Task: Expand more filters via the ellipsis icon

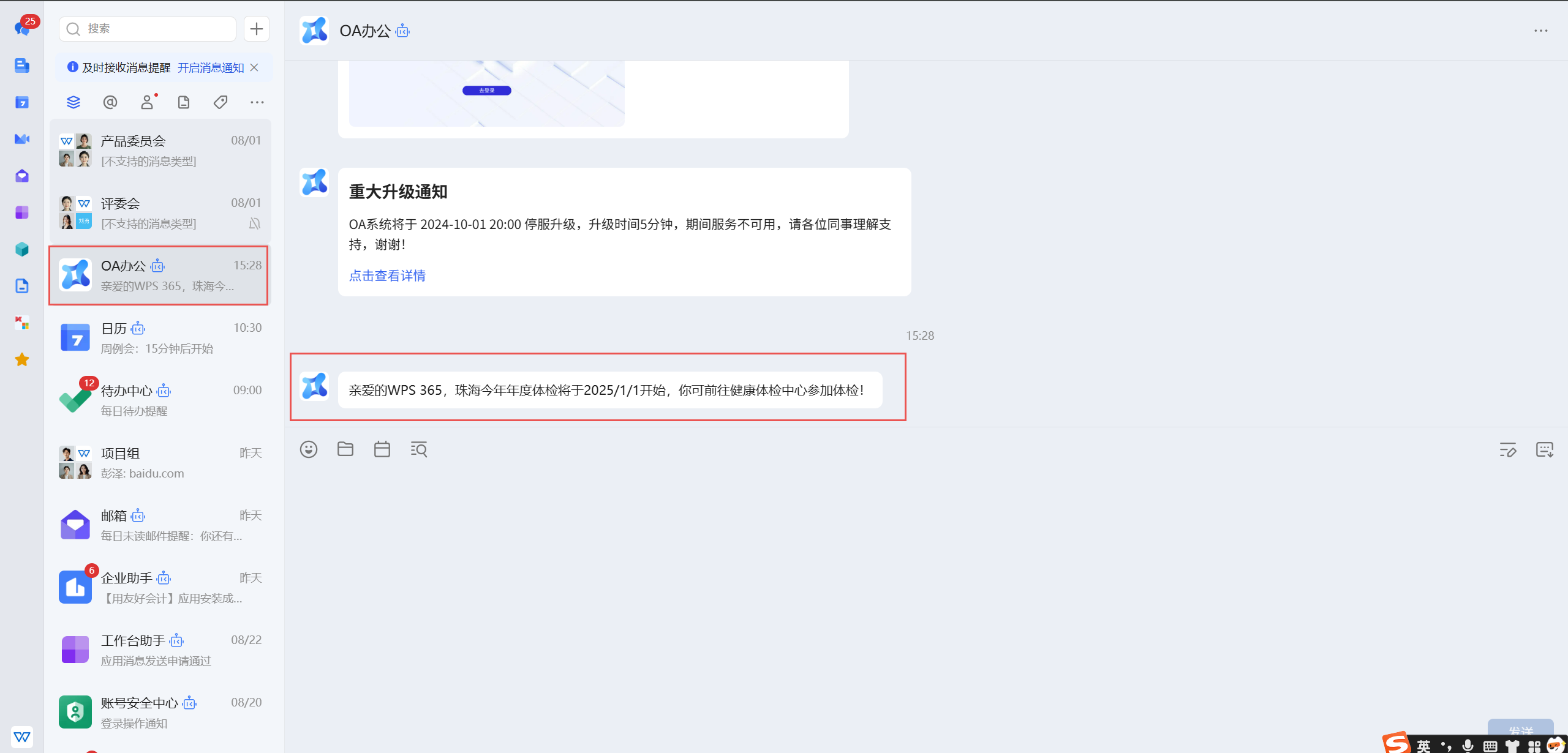Action: [257, 102]
